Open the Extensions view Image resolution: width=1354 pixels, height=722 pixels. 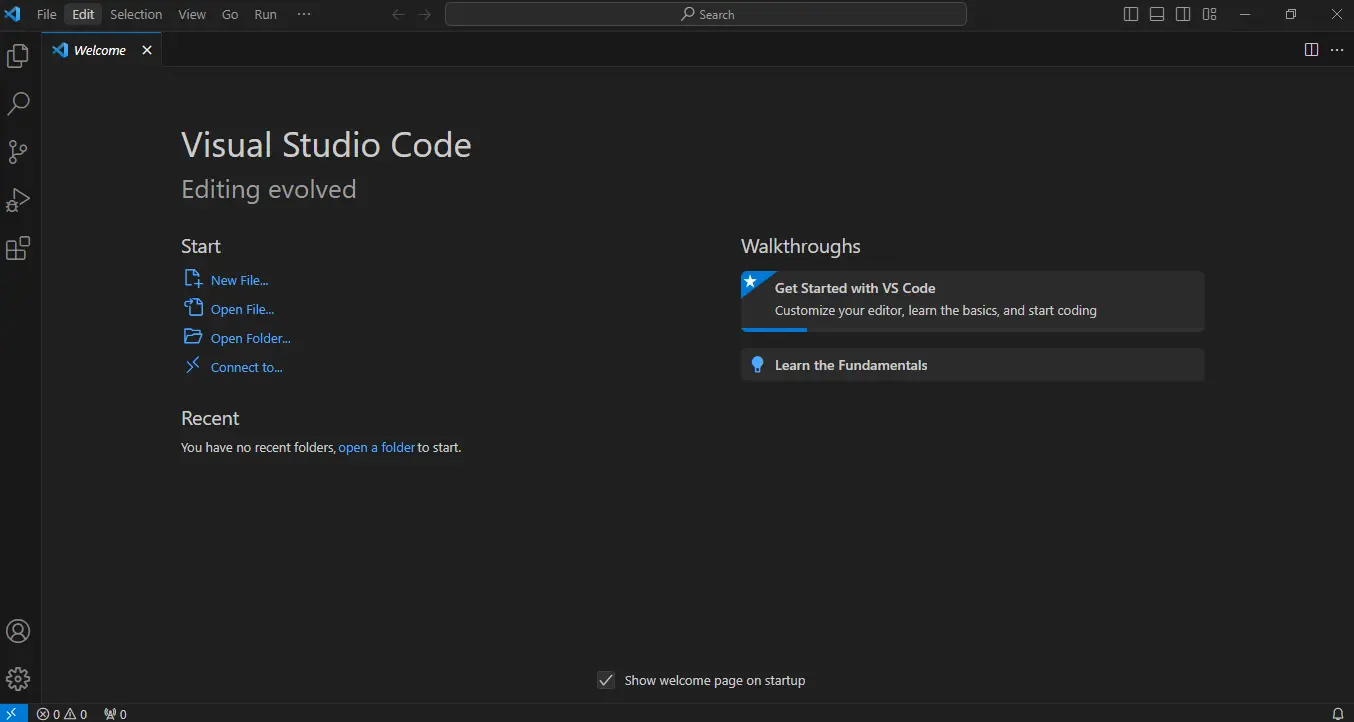click(18, 248)
